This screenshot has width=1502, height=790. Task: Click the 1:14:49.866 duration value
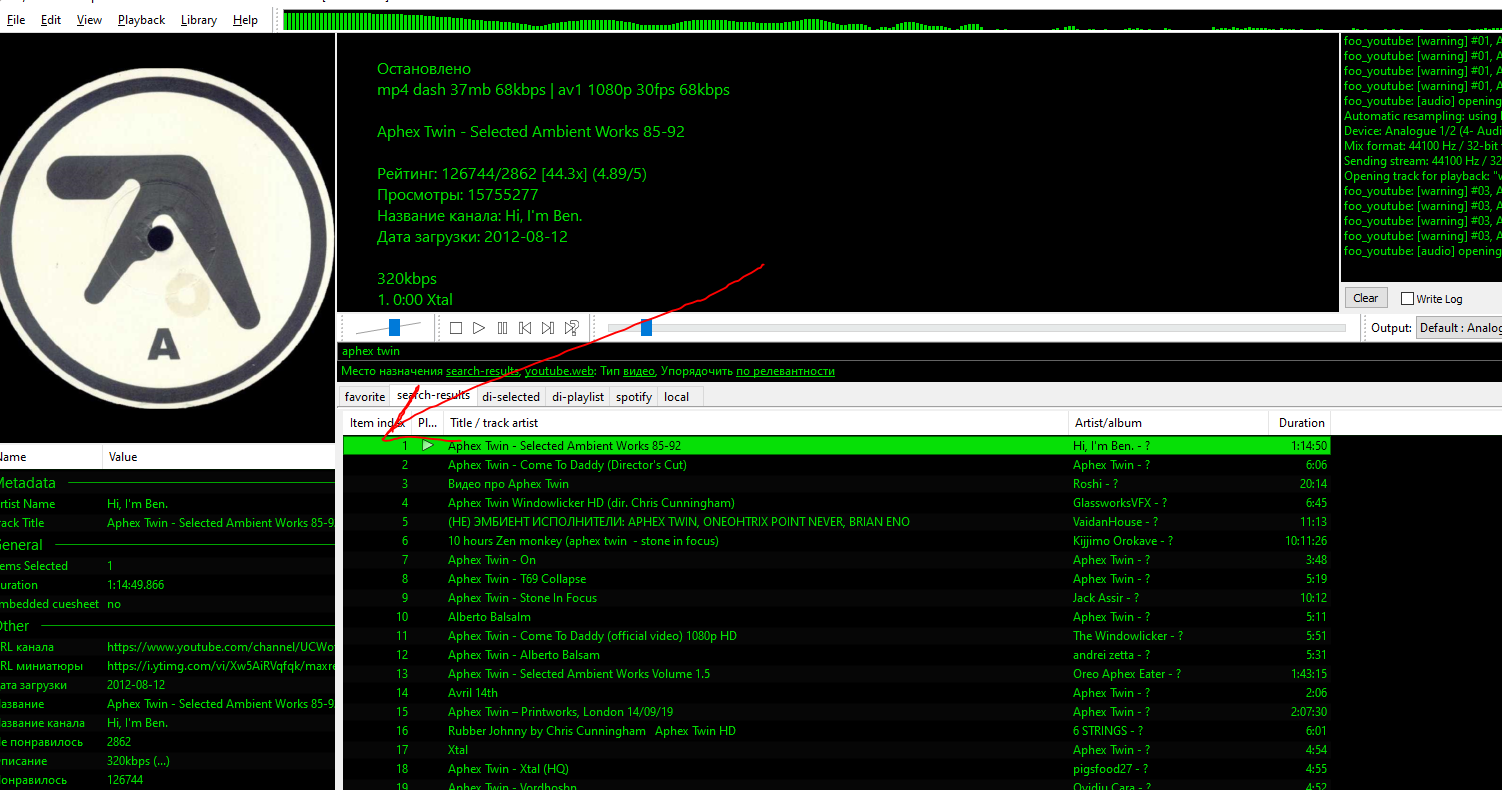point(137,585)
